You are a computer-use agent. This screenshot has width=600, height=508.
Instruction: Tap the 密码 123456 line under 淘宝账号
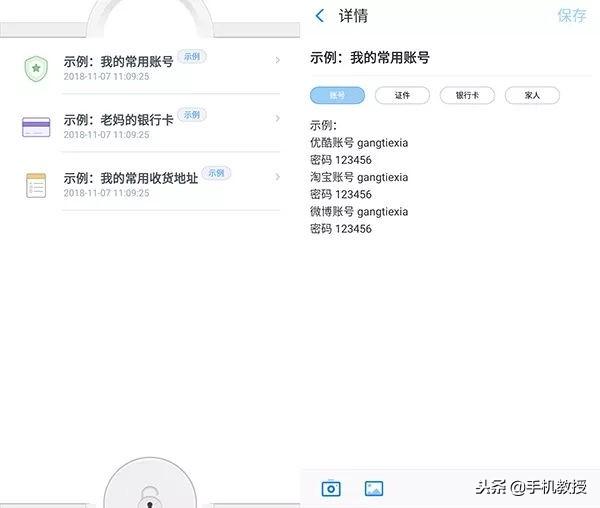[341, 194]
